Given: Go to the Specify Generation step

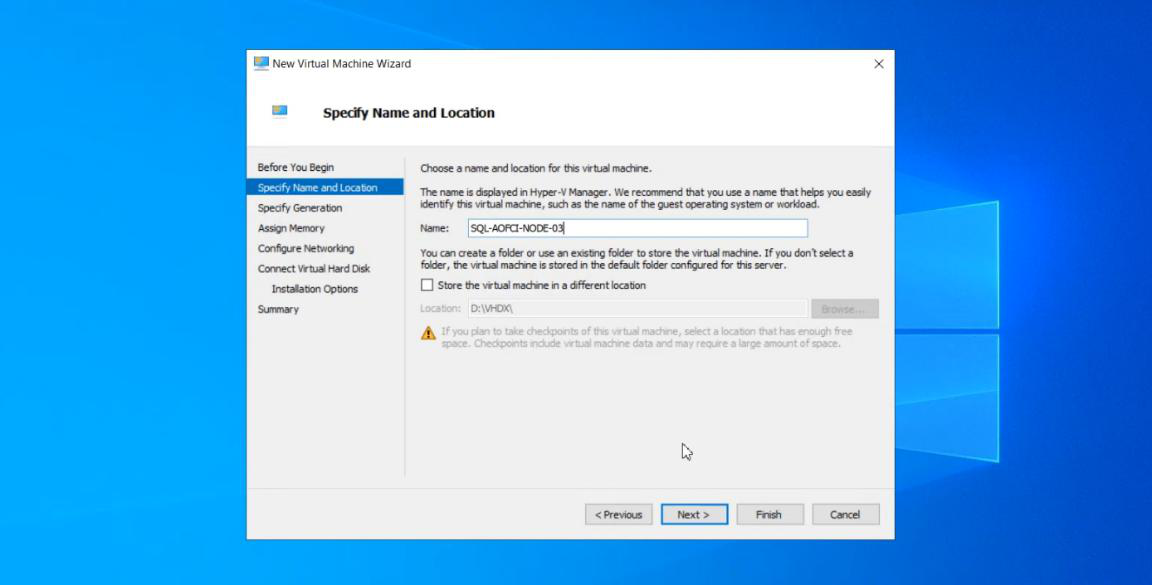Looking at the screenshot, I should [x=300, y=208].
